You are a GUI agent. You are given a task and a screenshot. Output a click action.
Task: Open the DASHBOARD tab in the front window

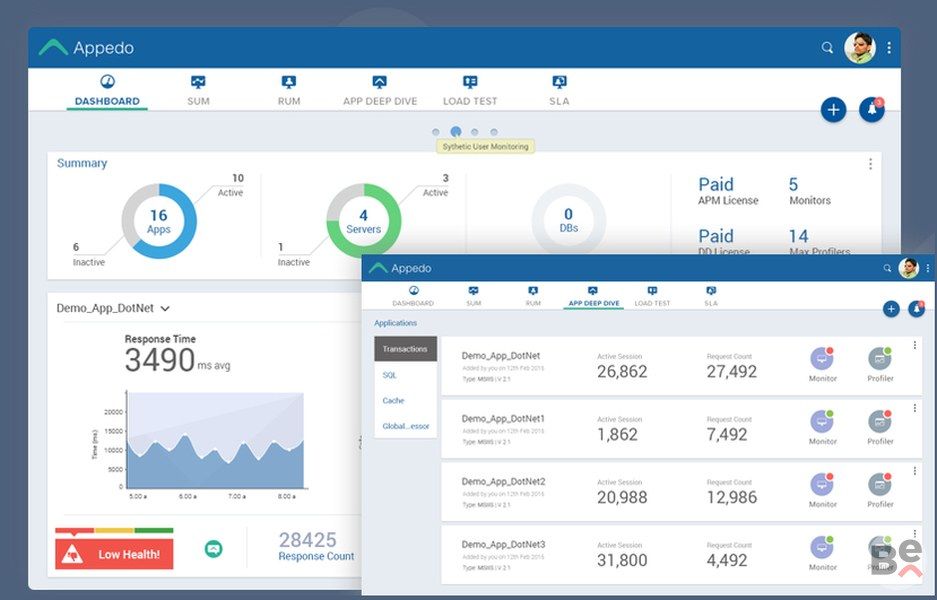[x=413, y=296]
